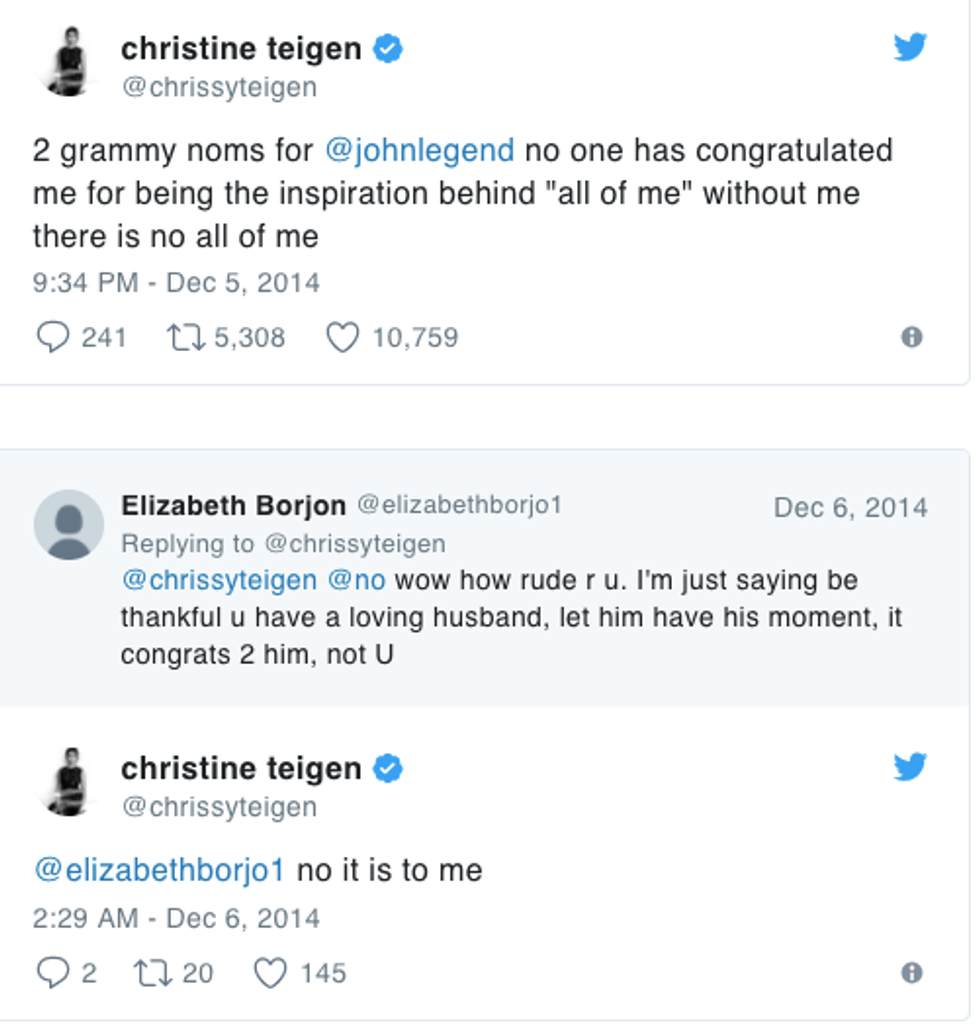Open the @johnlegend mention link
The height and width of the screenshot is (1029, 980).
pyautogui.click(x=420, y=151)
